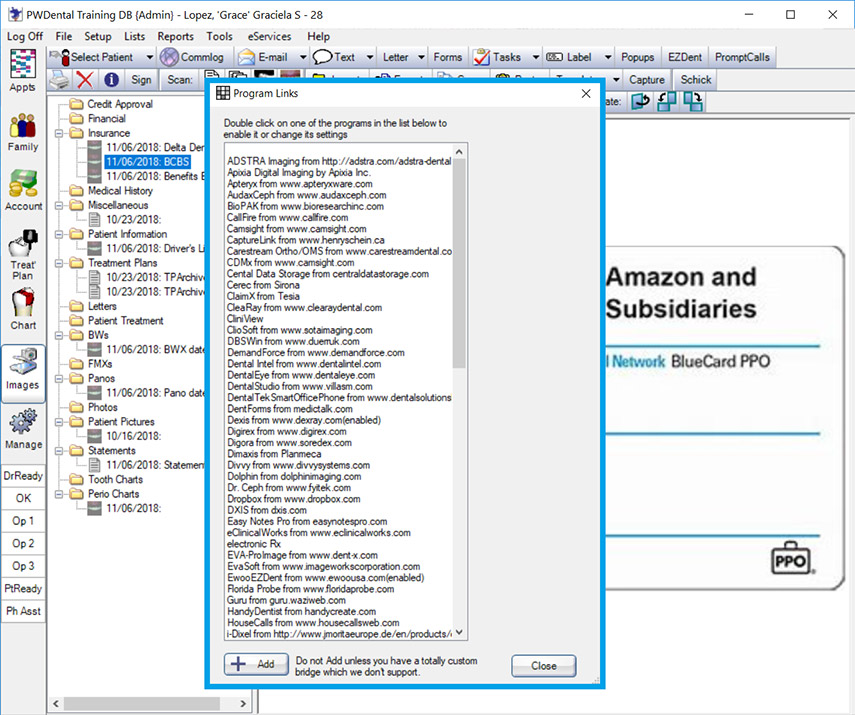
Task: Open the Reports menu
Action: pyautogui.click(x=176, y=37)
